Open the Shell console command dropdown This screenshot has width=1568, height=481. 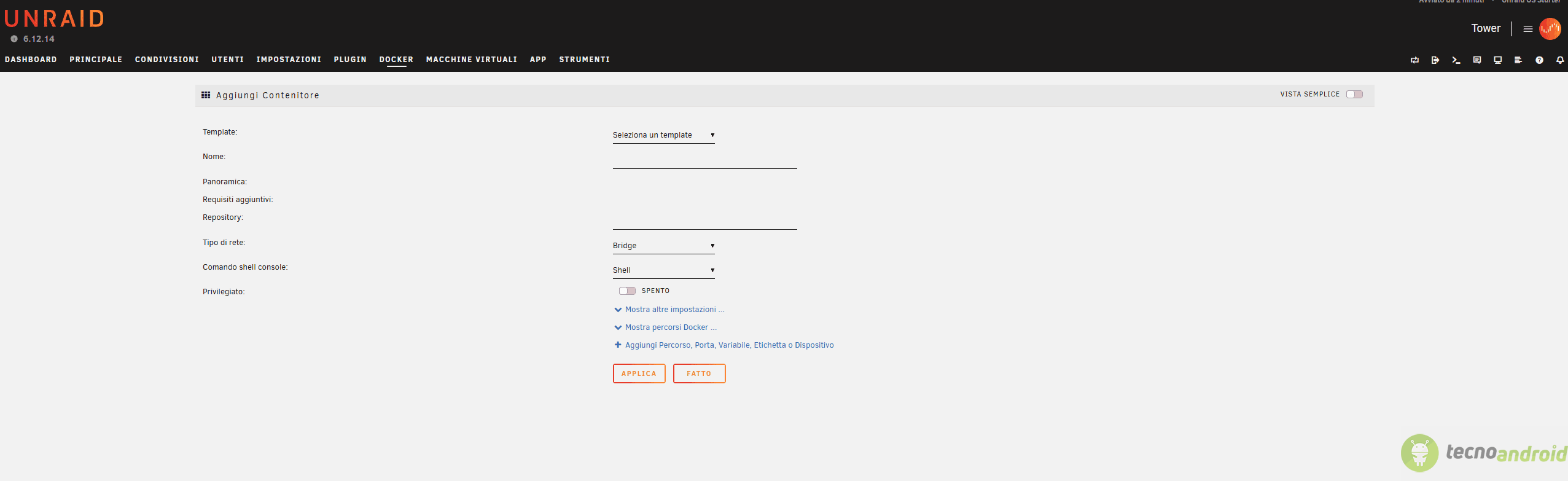coord(663,270)
